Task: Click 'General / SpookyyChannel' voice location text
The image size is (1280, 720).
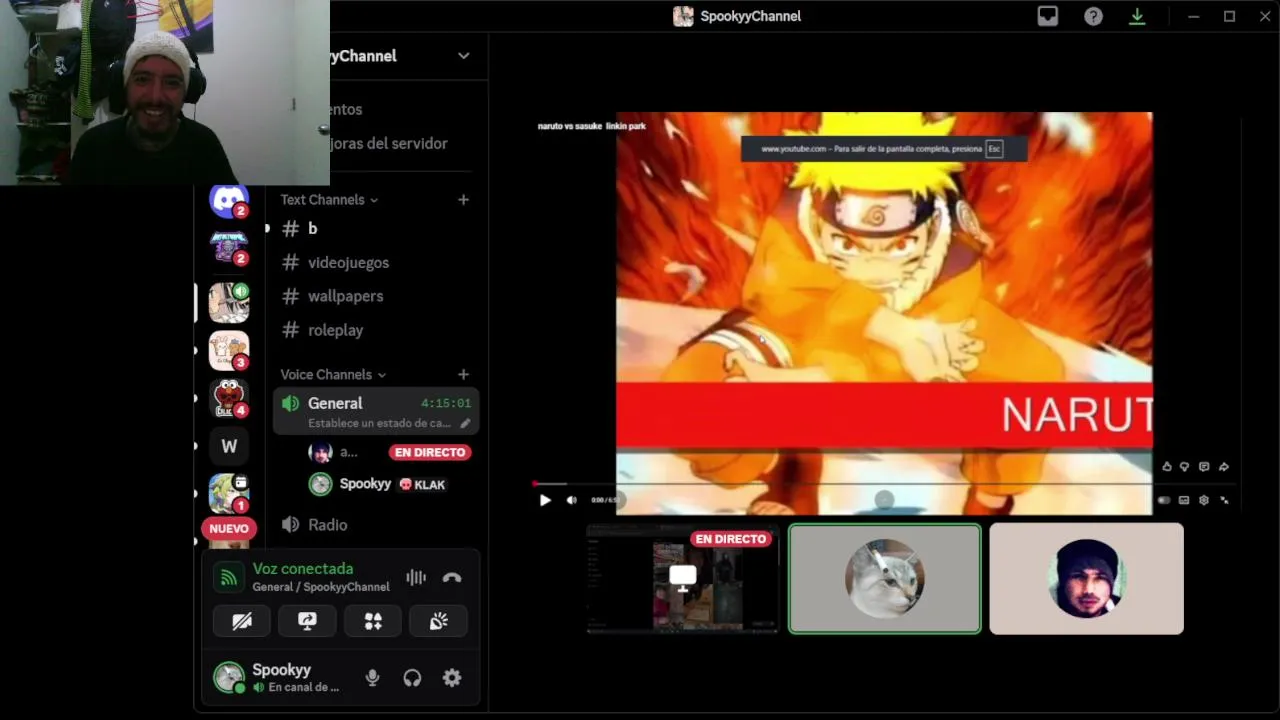Action: tap(321, 587)
